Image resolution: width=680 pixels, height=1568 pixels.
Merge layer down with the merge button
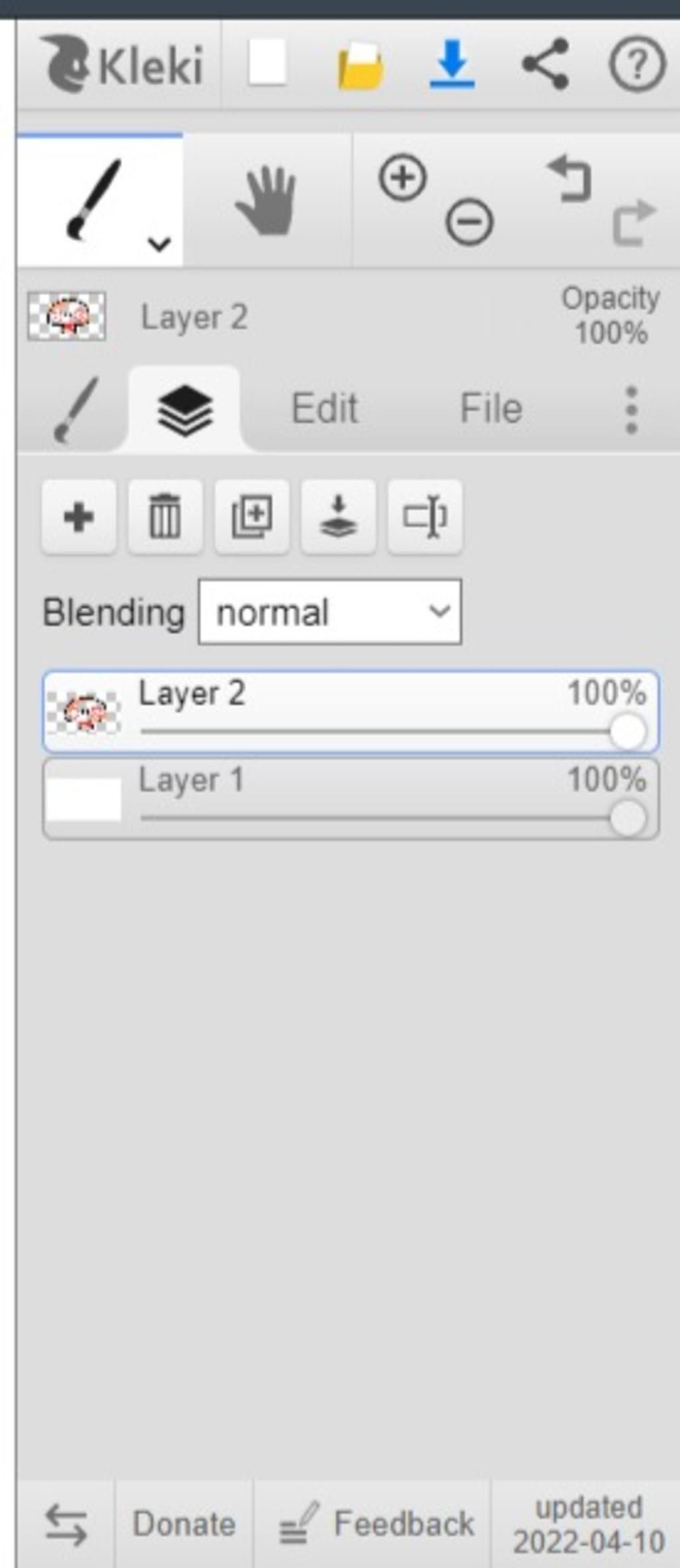[339, 517]
